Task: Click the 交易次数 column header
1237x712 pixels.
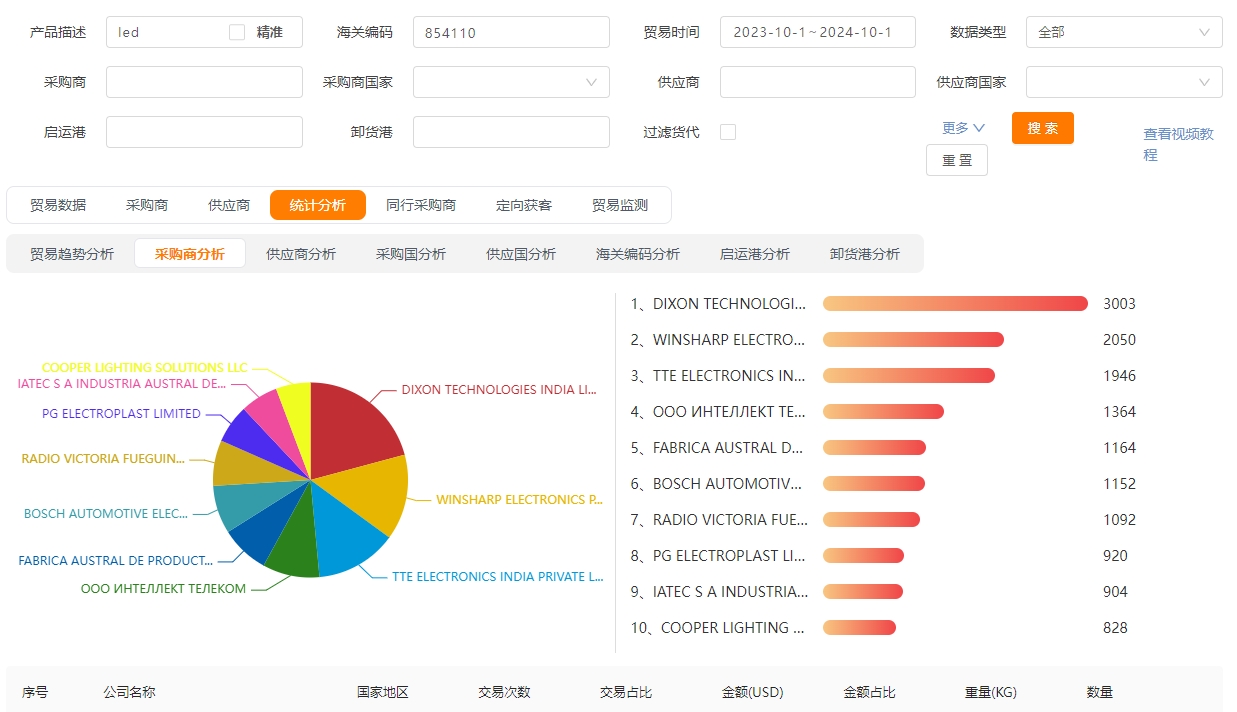Action: pos(504,692)
